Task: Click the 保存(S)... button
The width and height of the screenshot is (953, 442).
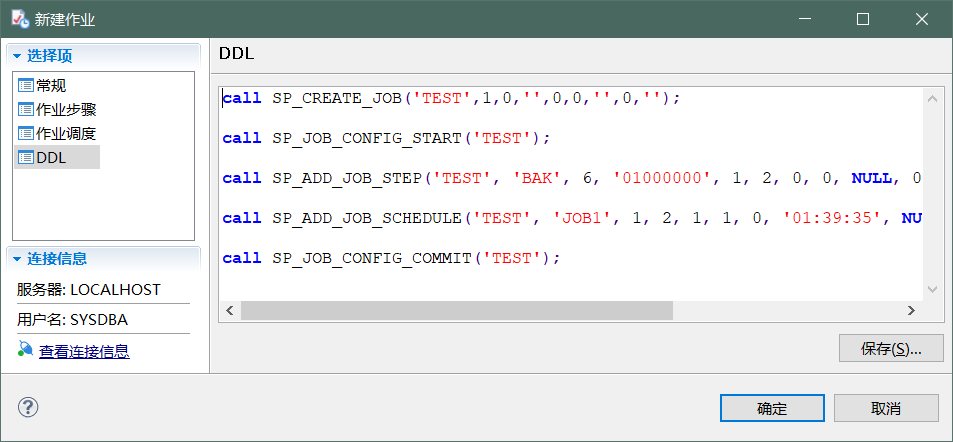Action: [891, 348]
